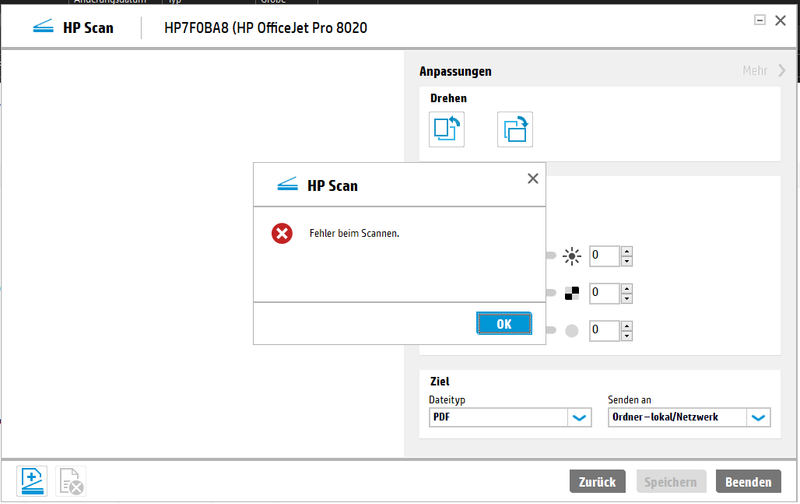Decrease the contrast value stepper
Image resolution: width=800 pixels, height=504 pixels.
[x=627, y=298]
